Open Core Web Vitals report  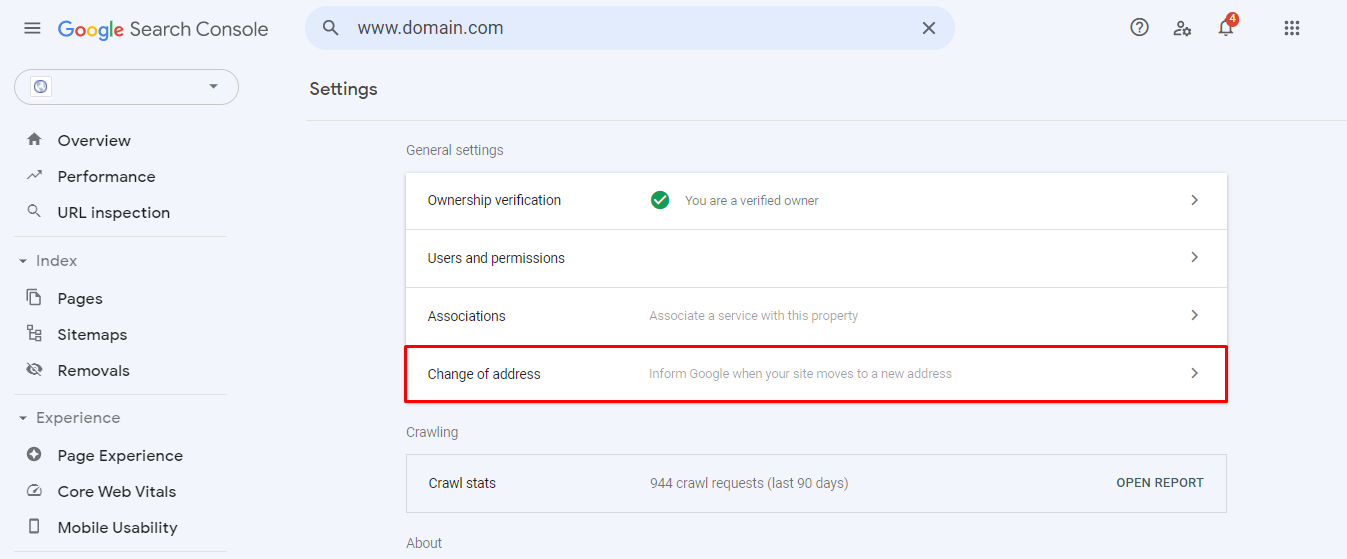point(116,492)
